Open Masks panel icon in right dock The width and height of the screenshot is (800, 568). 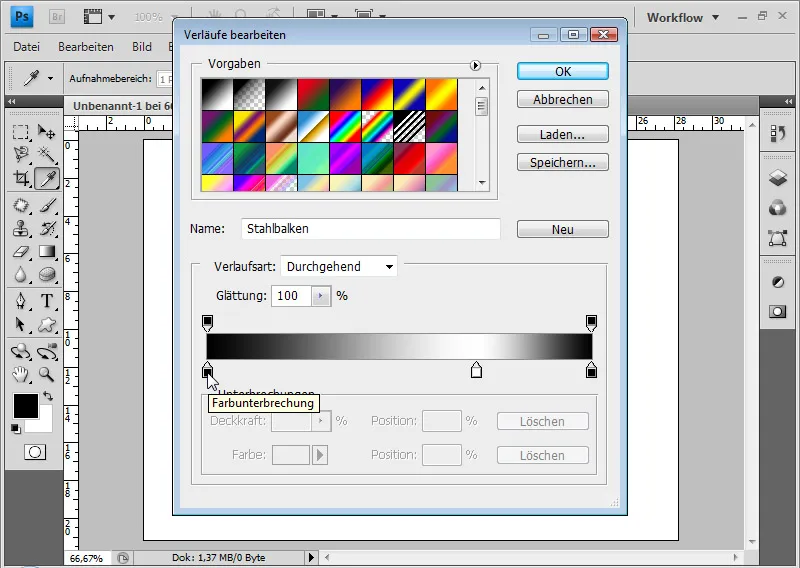pos(778,312)
